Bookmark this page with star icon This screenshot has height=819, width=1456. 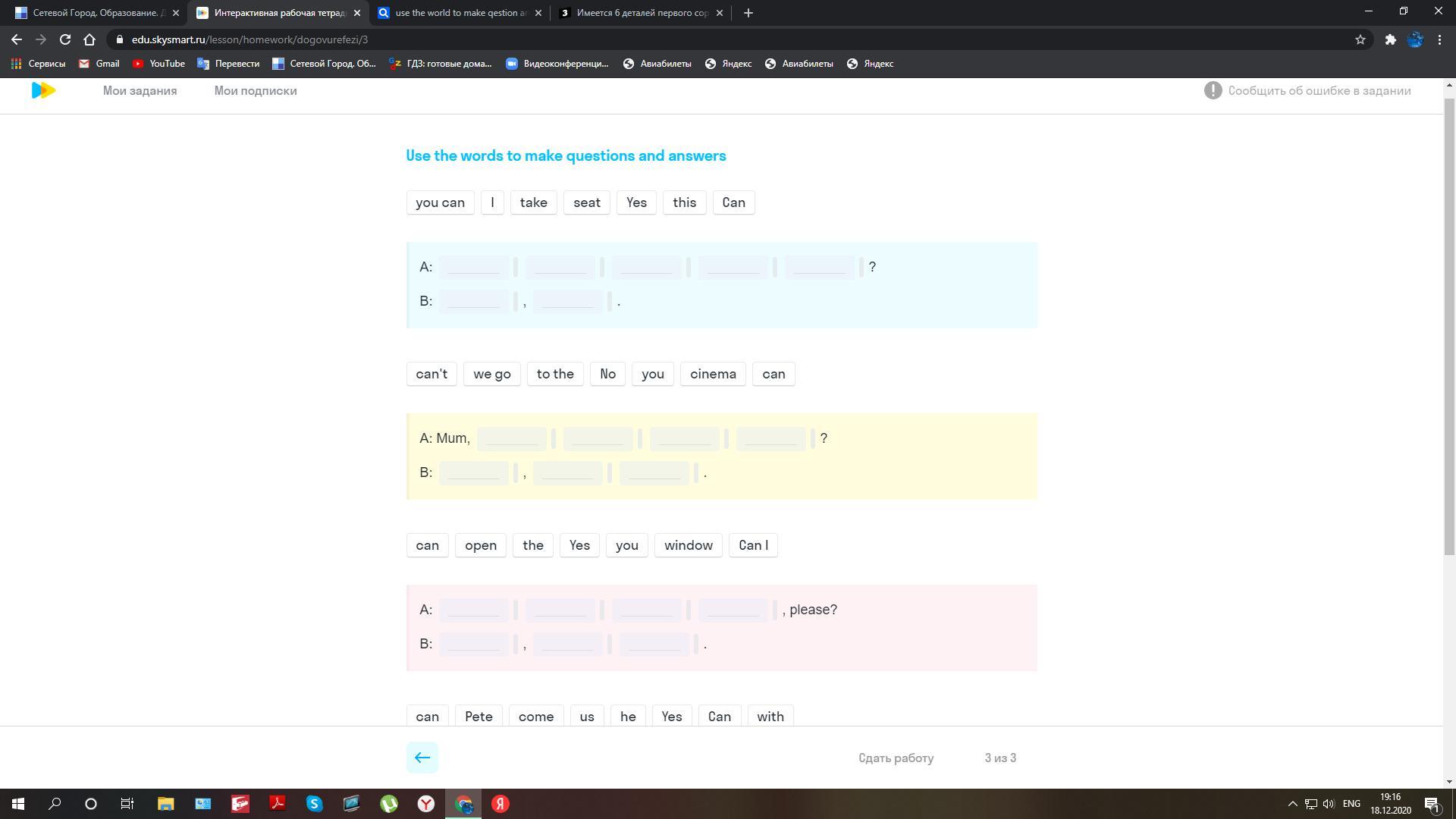tap(1360, 39)
